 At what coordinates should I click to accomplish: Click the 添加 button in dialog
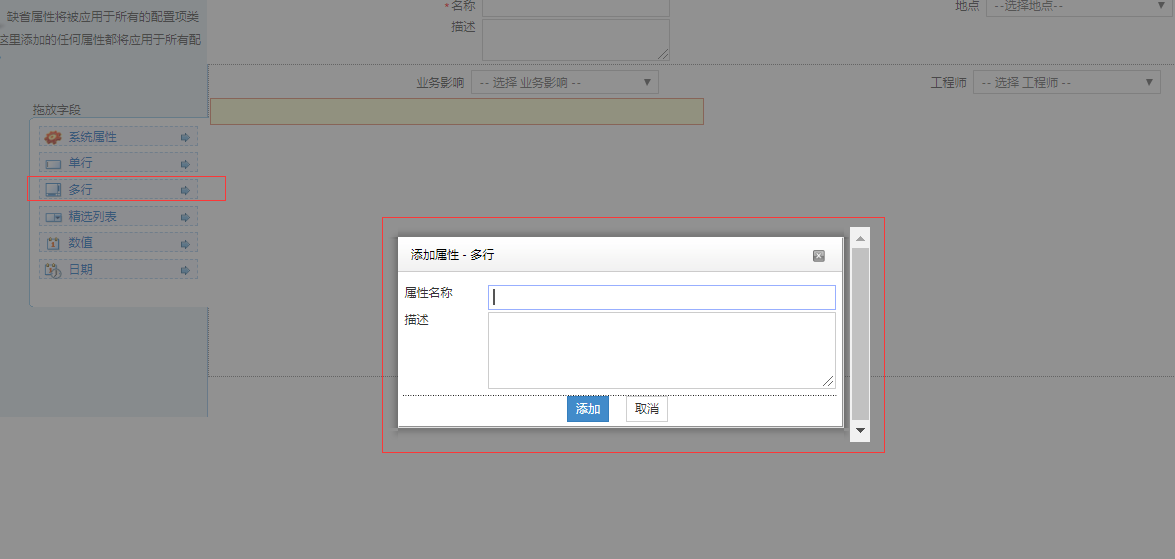(588, 409)
